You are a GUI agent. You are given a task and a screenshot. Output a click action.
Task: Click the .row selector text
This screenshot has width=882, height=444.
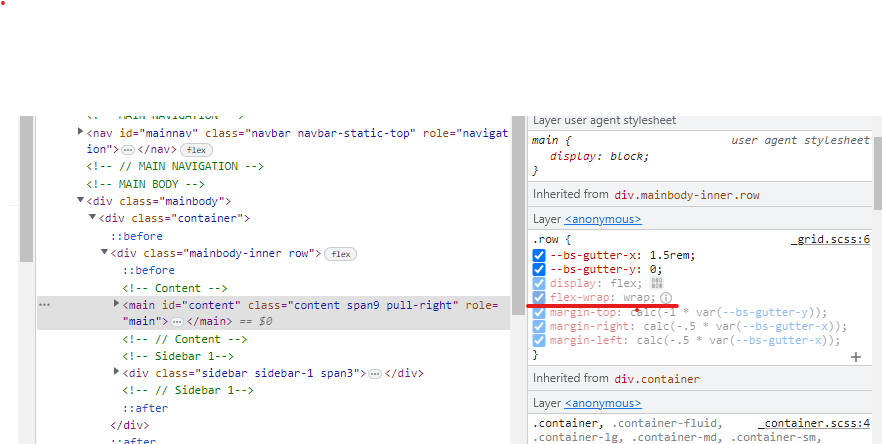[545, 240]
